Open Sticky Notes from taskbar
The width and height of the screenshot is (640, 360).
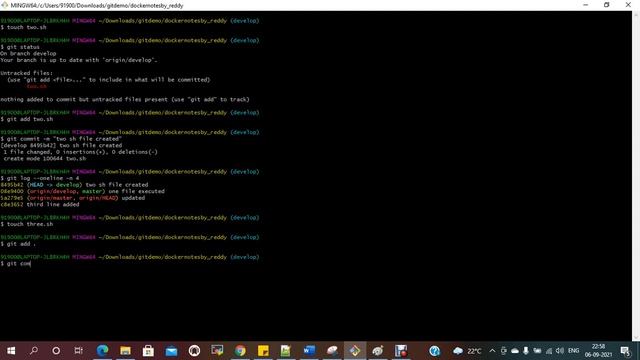[x=263, y=351]
